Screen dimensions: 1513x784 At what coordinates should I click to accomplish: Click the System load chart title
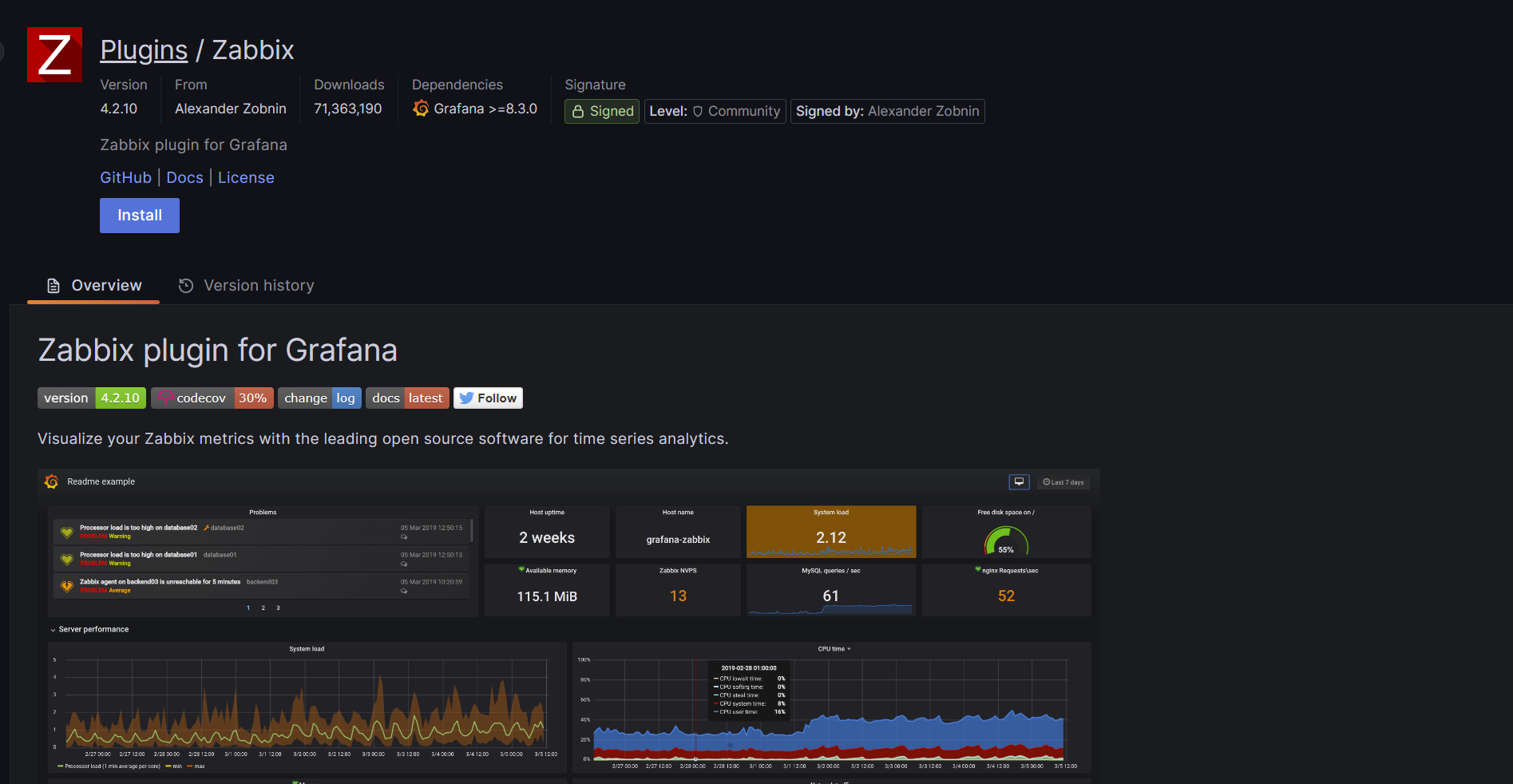(x=307, y=649)
